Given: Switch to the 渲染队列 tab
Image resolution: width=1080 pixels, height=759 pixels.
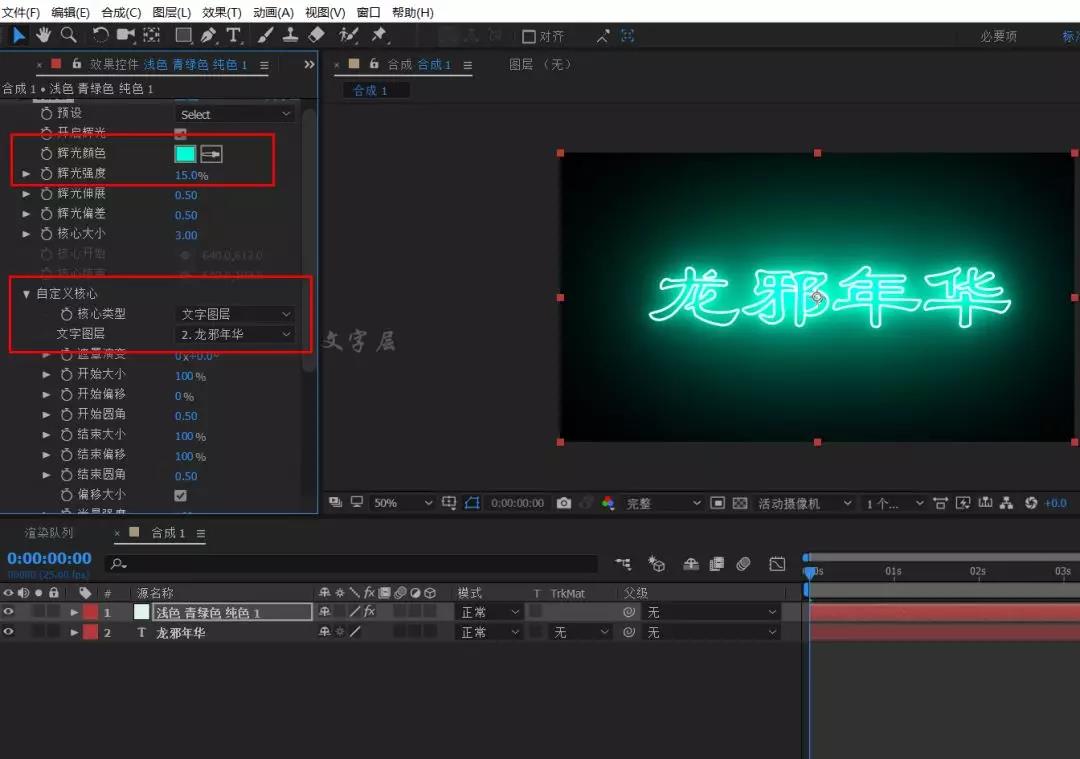Looking at the screenshot, I should click(48, 533).
